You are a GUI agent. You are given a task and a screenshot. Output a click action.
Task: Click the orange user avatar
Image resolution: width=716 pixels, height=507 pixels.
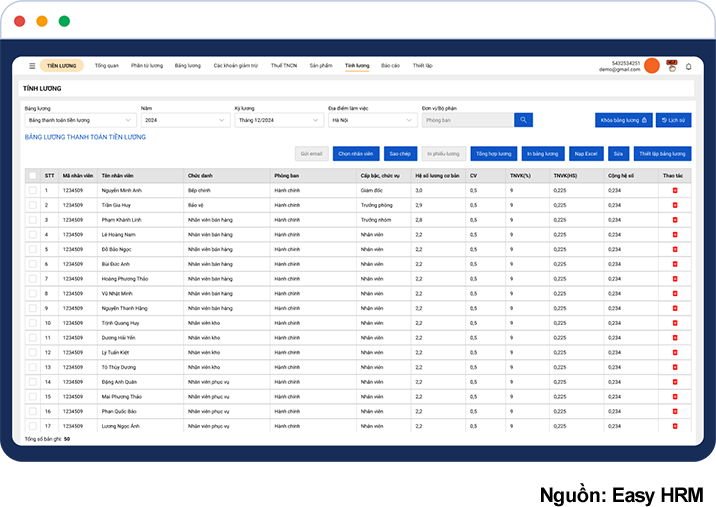[x=652, y=66]
